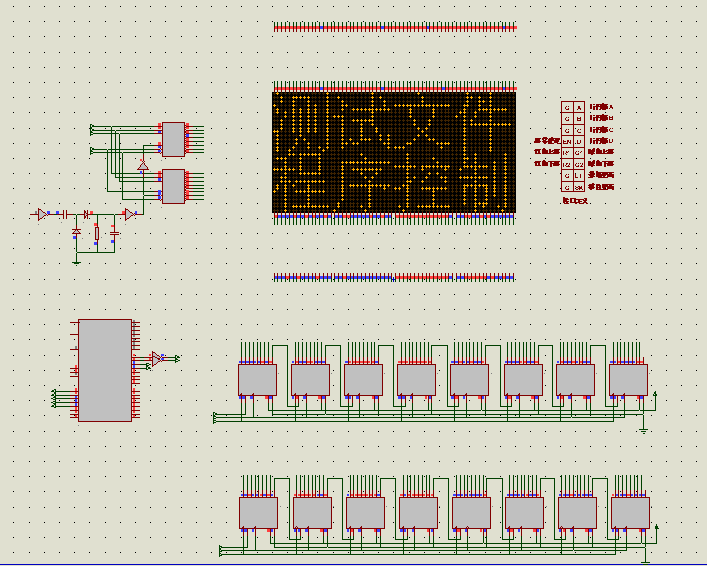Screen dimensions: 707x566
Task: Click the large microcontroller chip
Action: (104, 370)
